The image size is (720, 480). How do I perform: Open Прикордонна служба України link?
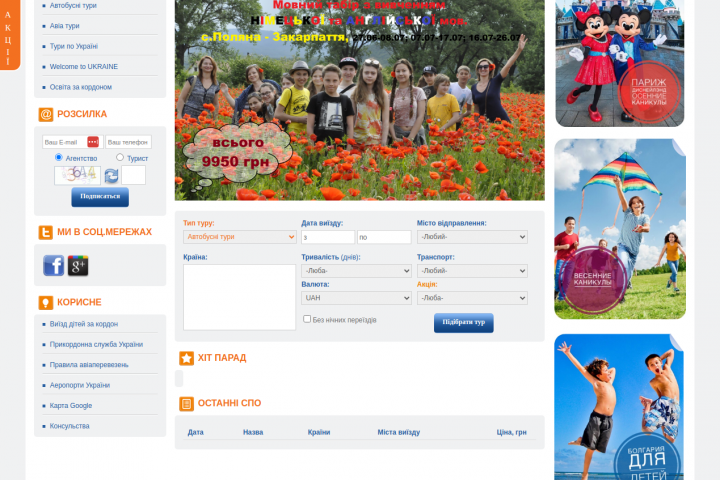click(96, 344)
